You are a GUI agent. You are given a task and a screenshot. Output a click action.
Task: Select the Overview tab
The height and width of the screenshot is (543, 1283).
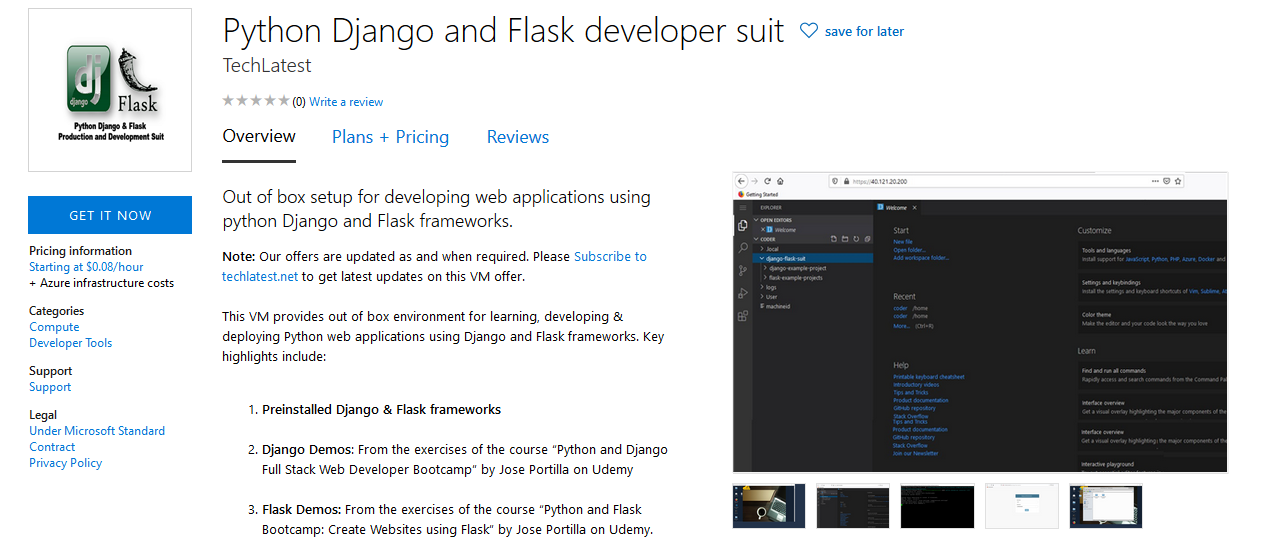[259, 137]
